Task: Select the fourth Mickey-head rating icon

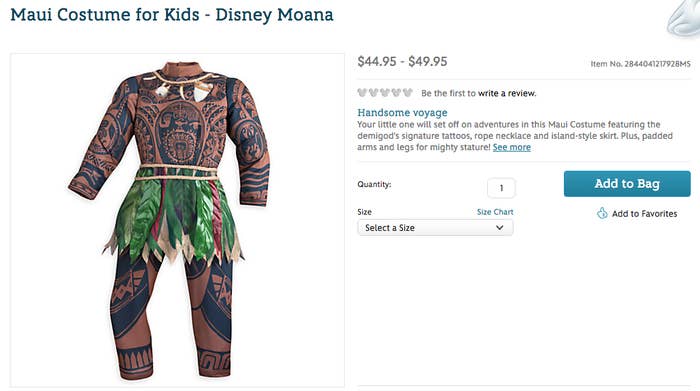Action: coord(396,93)
